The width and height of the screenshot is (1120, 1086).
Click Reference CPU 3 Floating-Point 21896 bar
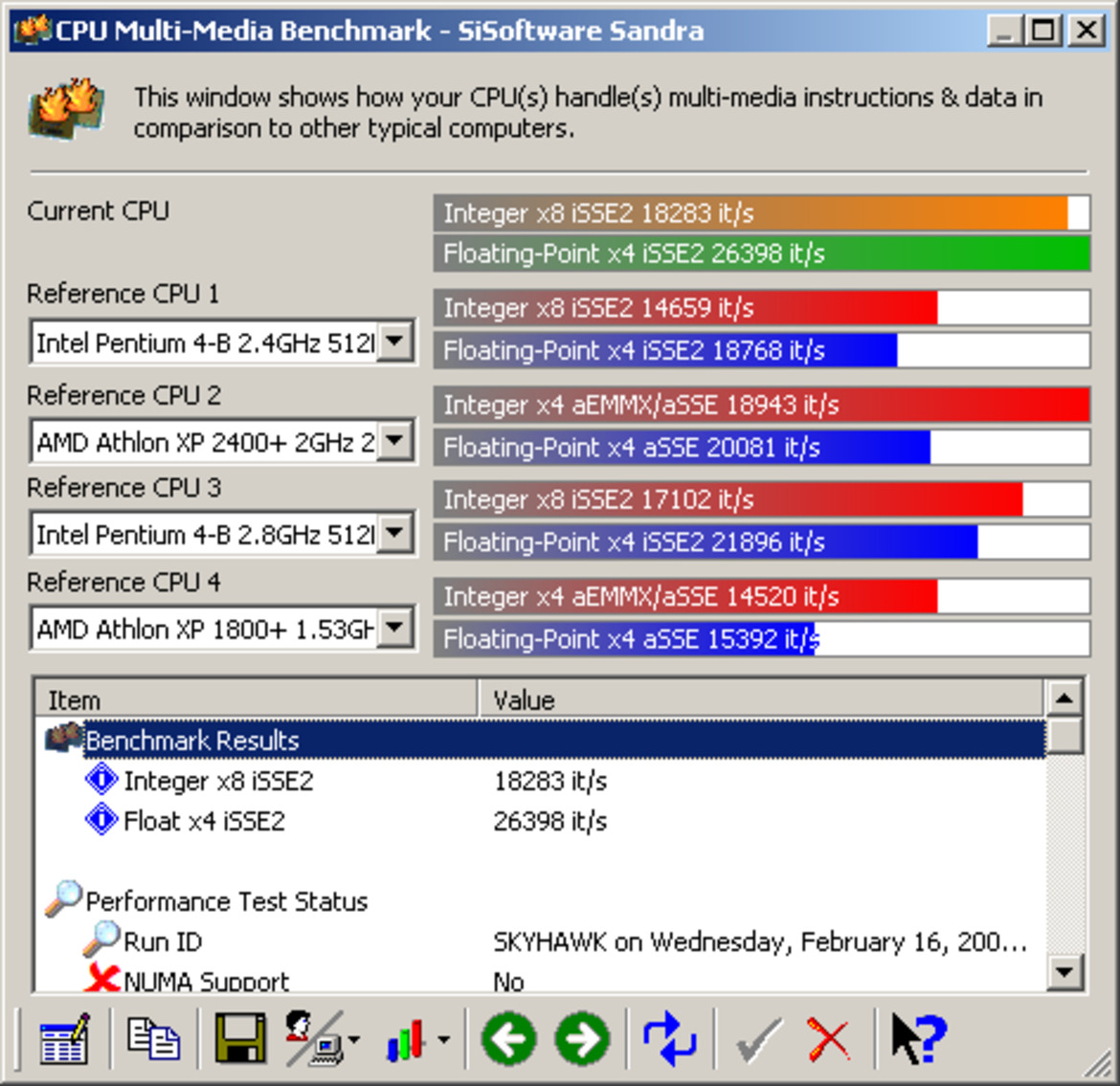tap(761, 542)
